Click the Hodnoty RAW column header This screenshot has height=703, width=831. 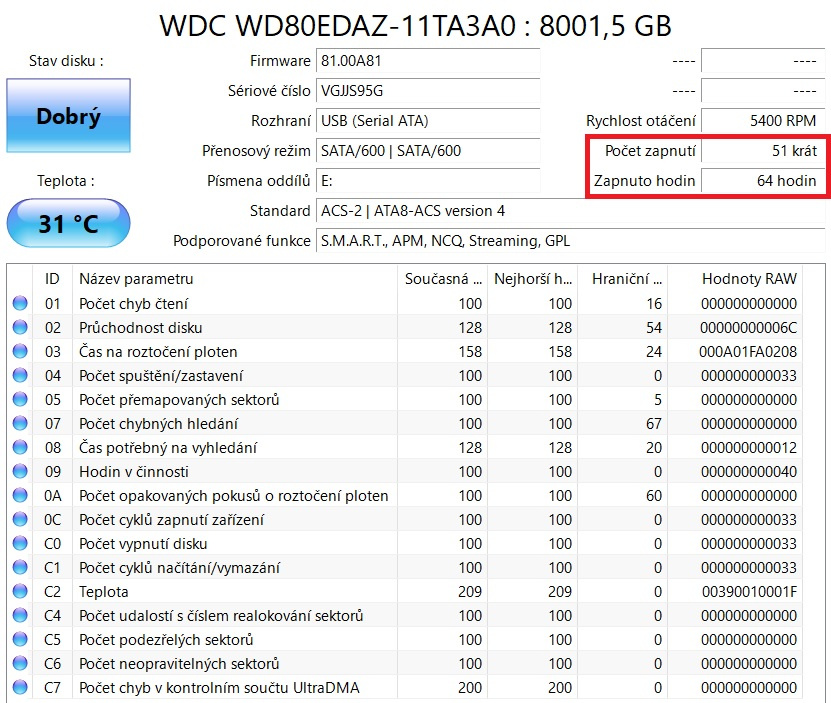tap(748, 279)
